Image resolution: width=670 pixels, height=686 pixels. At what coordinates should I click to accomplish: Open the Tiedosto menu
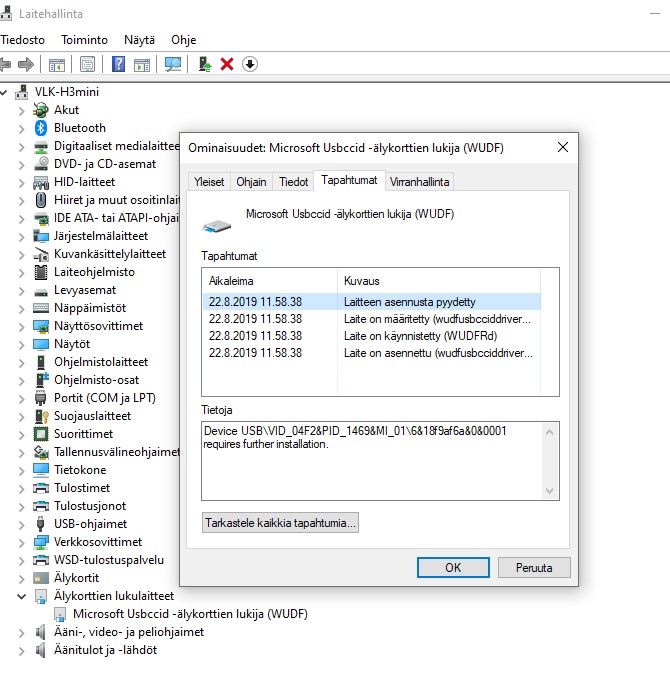pyautogui.click(x=22, y=40)
